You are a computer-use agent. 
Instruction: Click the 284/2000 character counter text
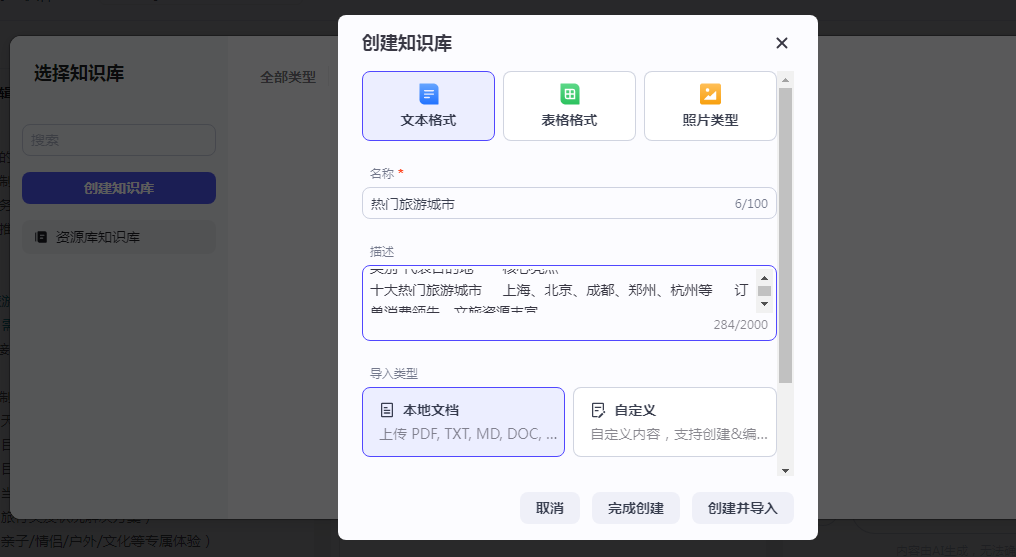coord(741,324)
